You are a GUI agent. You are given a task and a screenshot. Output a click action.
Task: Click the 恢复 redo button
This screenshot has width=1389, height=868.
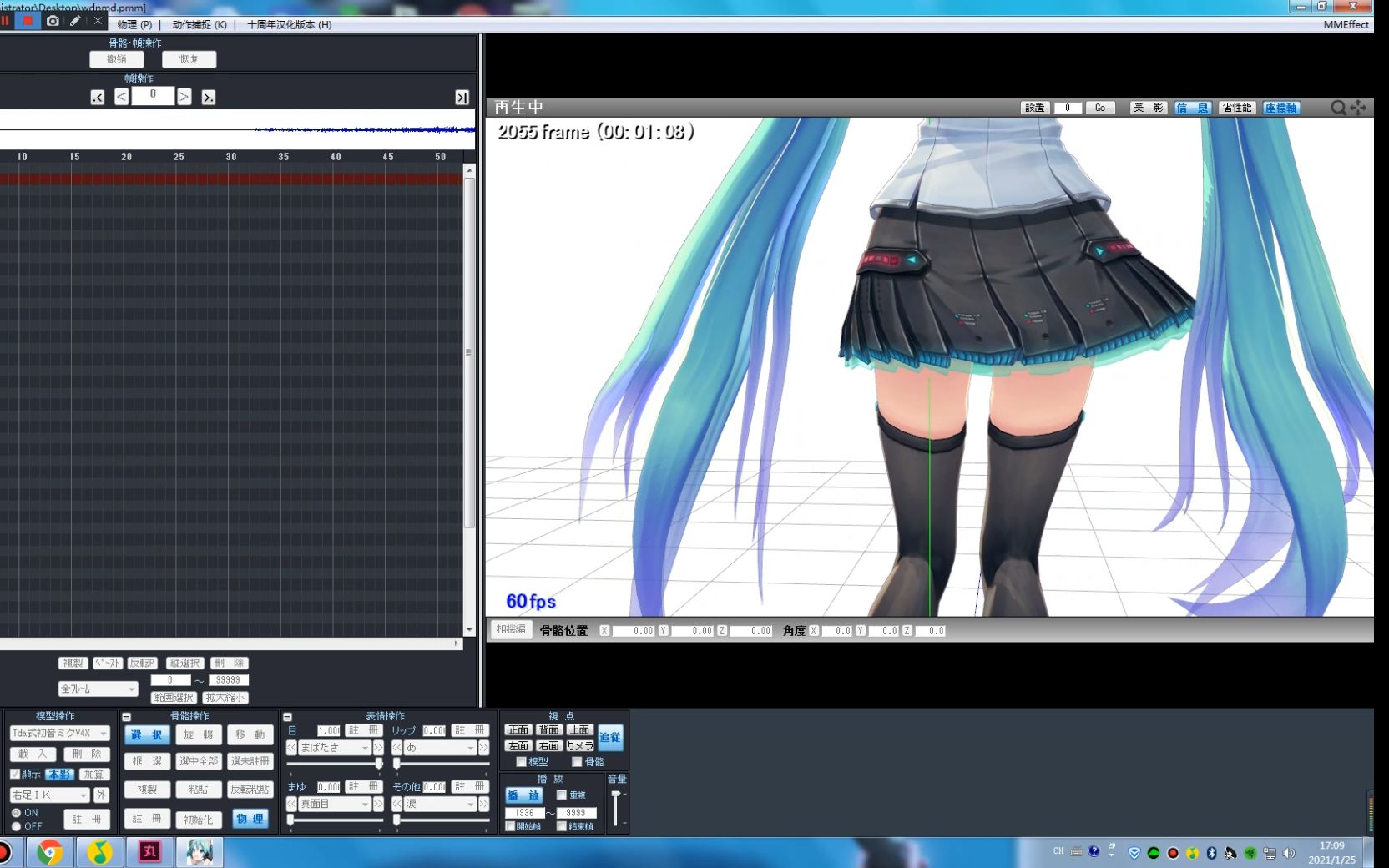pos(189,60)
